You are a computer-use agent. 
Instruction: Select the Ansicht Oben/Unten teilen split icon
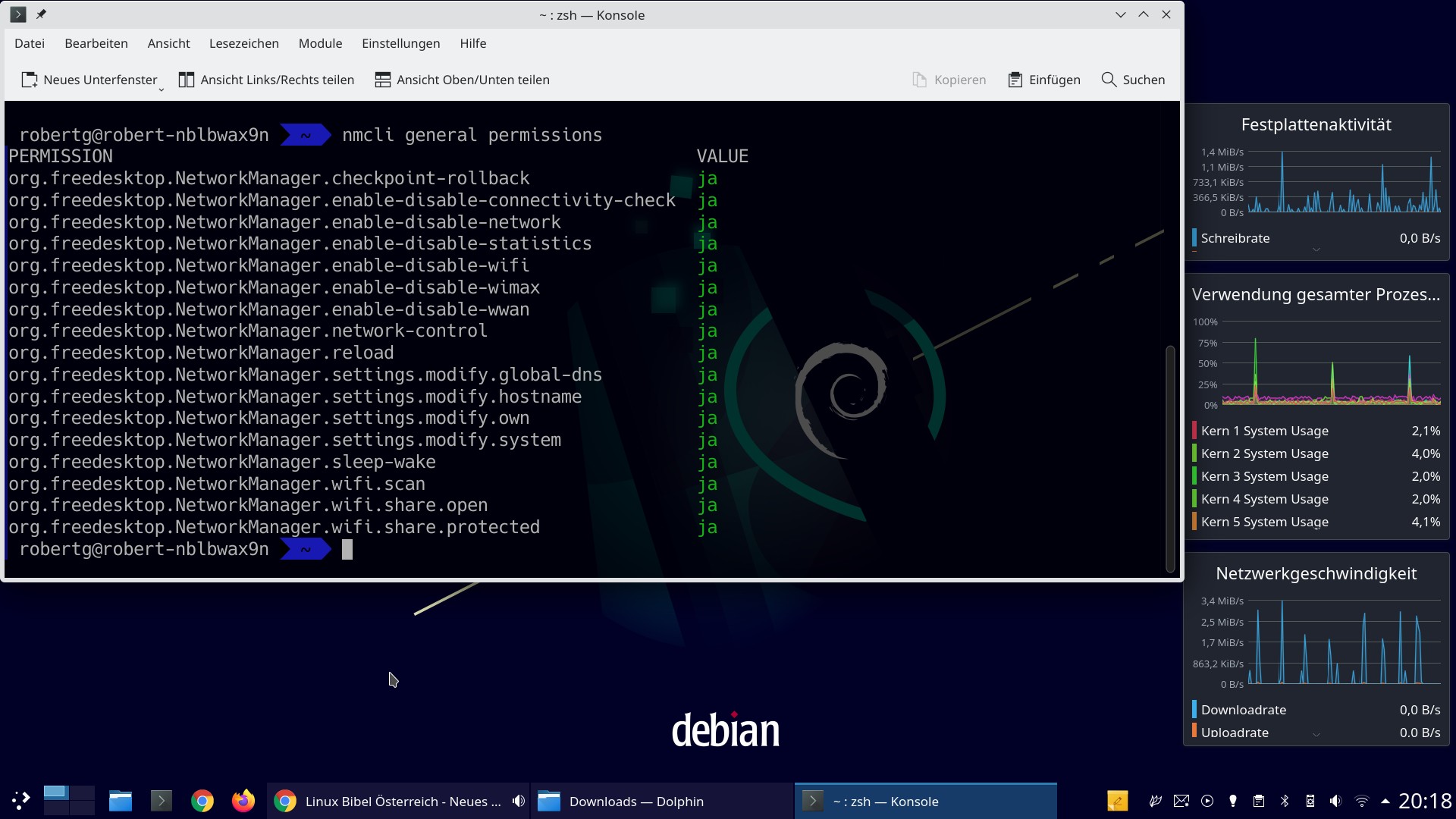coord(383,79)
